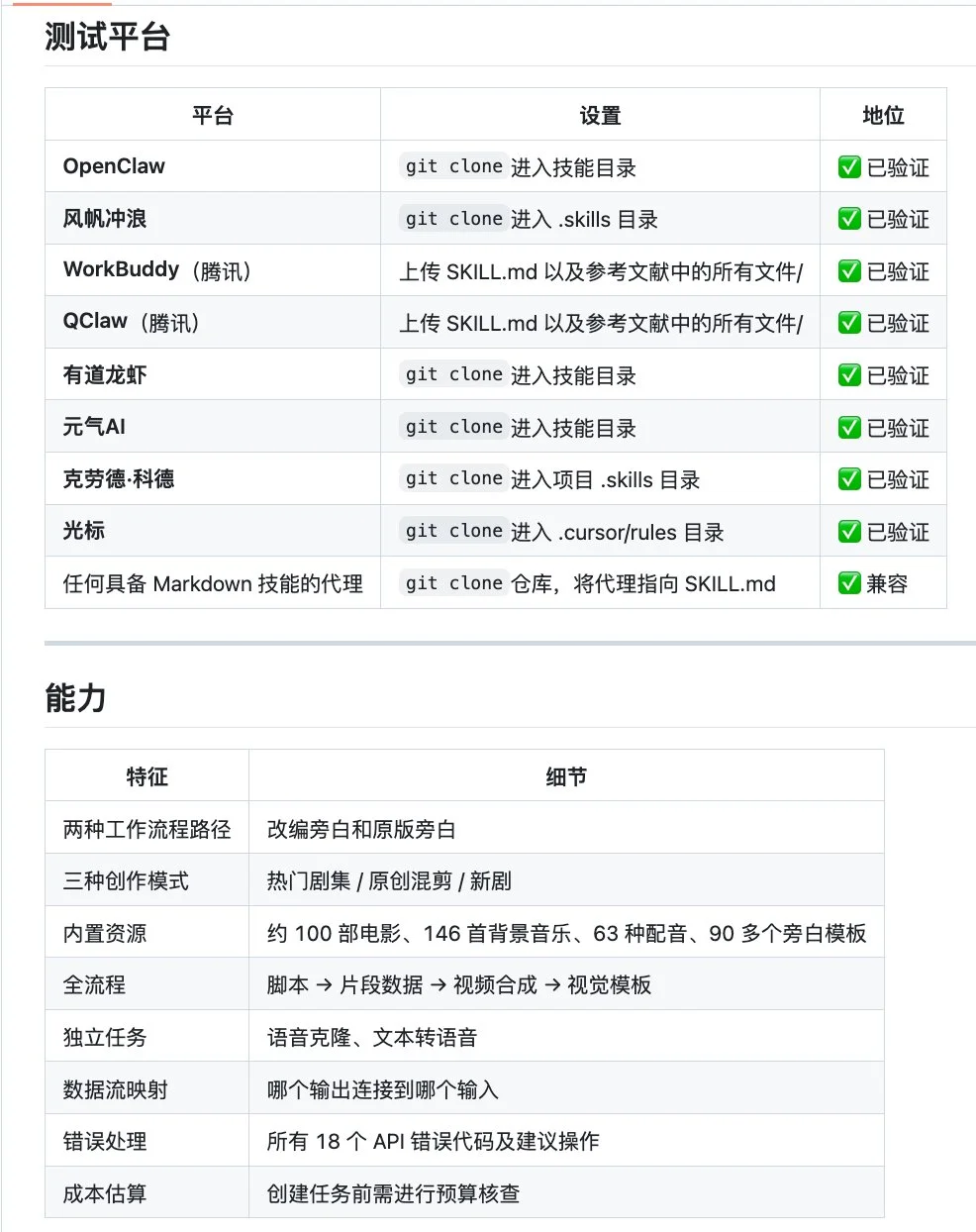976x1232 pixels.
Task: Click the 全流程 cell
Action: (146, 984)
